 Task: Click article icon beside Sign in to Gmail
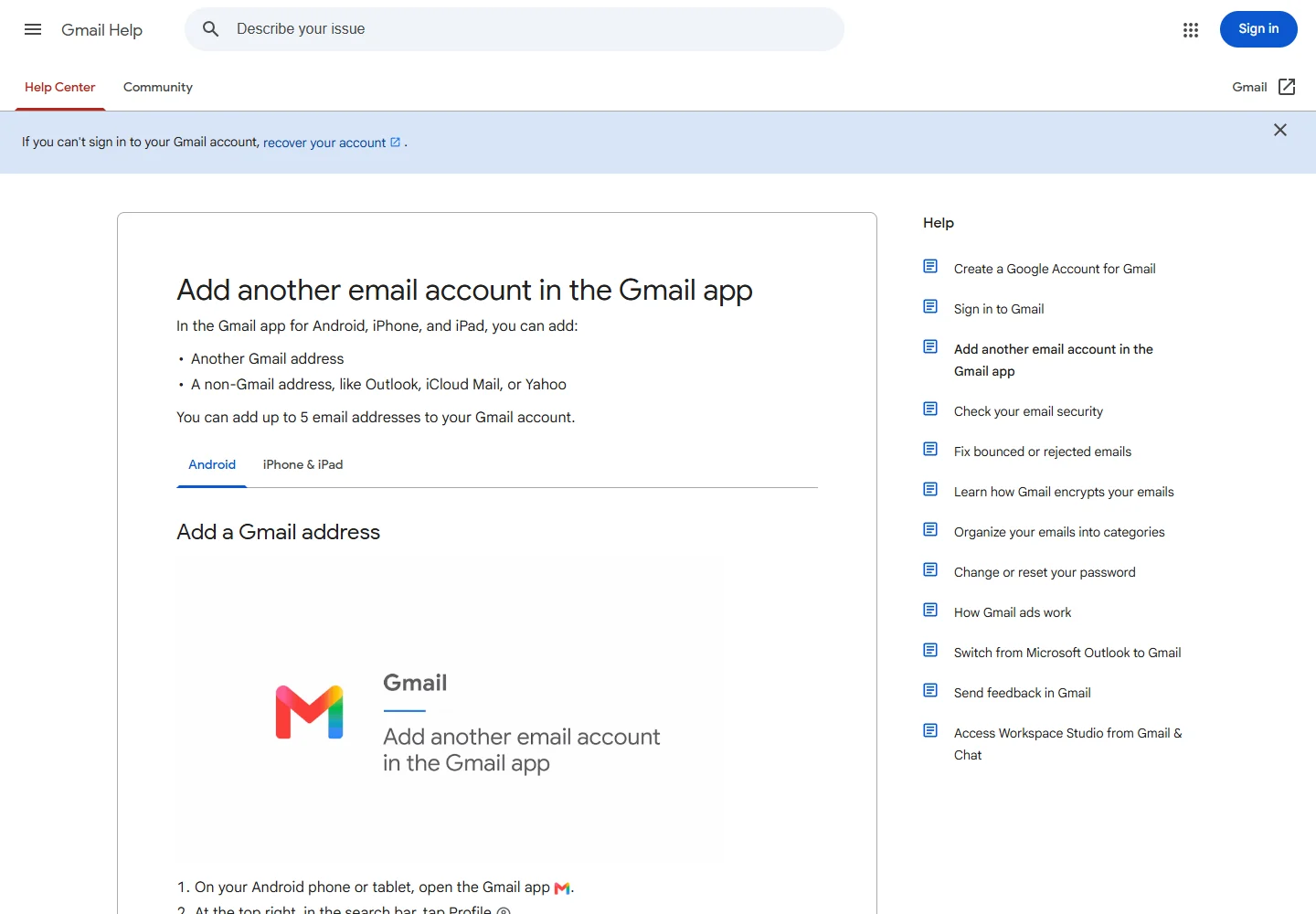pos(930,306)
